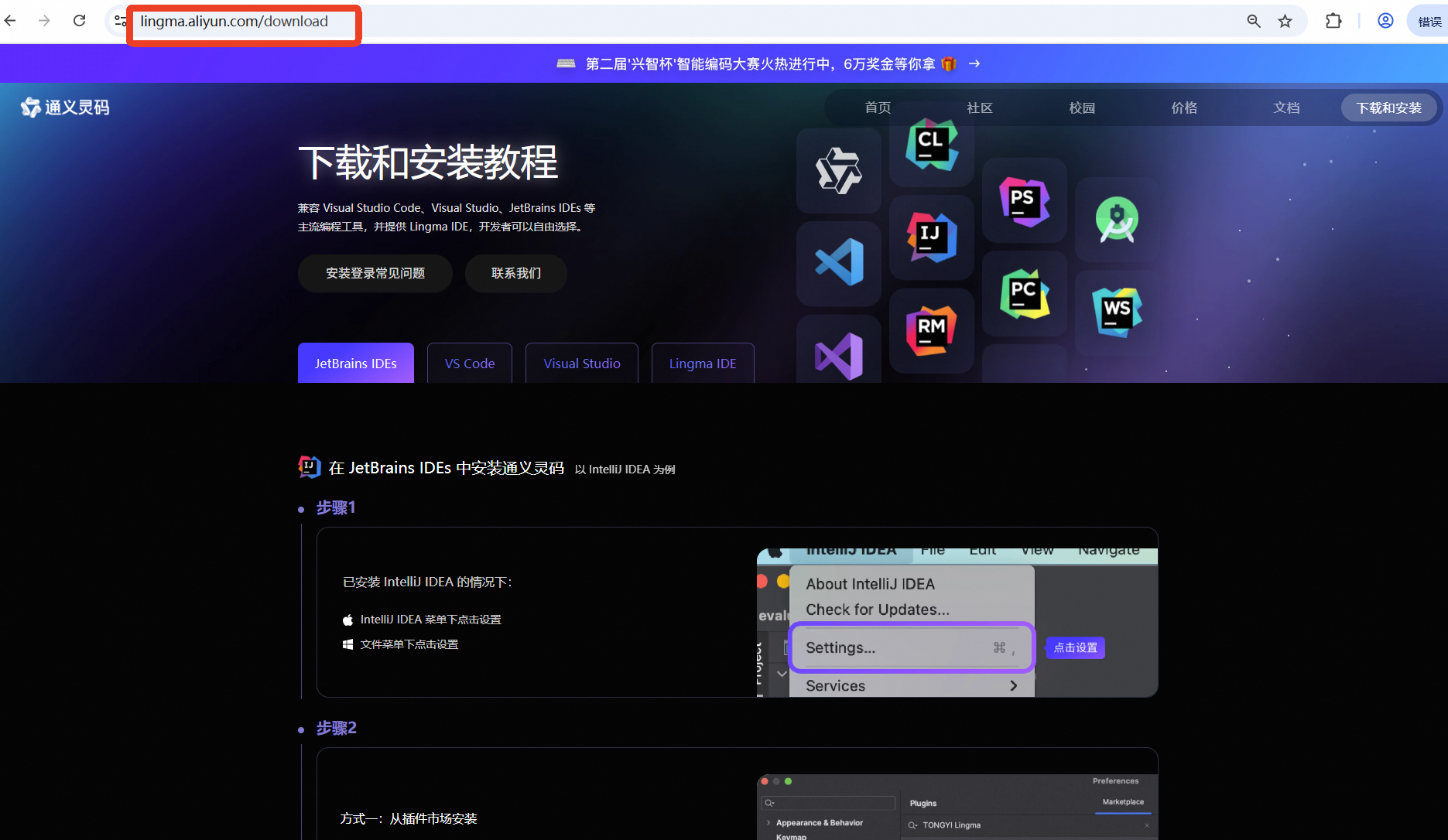Click the 通义灵码 logo
This screenshot has width=1448, height=840.
click(x=65, y=107)
